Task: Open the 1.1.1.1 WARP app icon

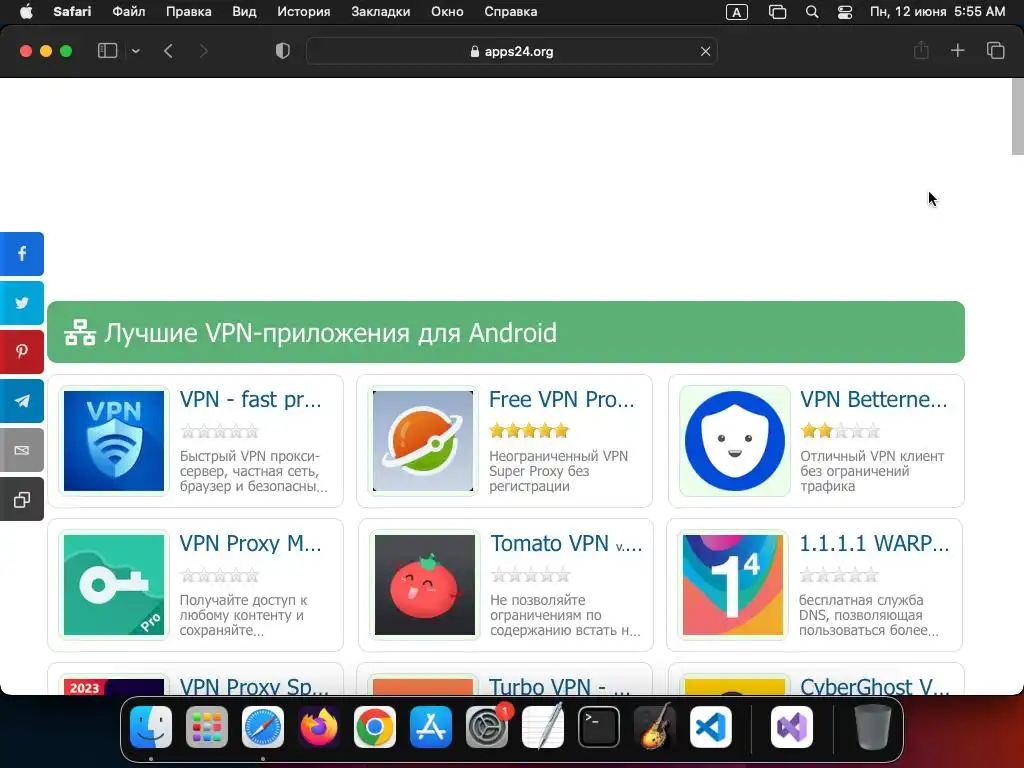Action: coord(733,584)
